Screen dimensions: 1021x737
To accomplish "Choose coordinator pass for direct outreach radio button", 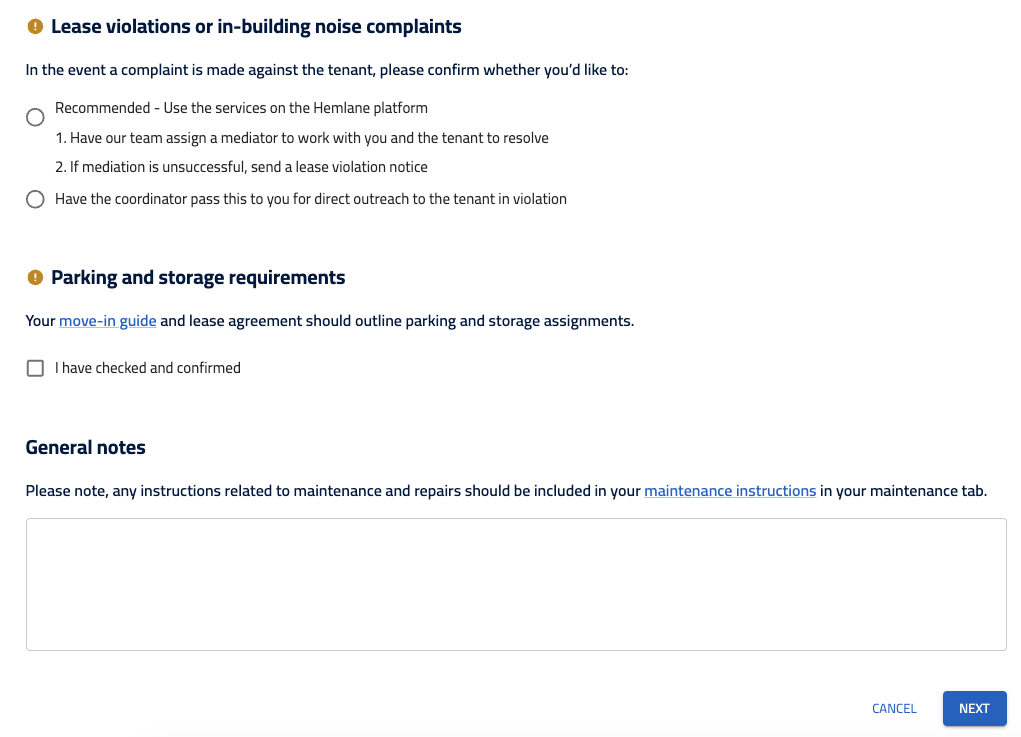I will click(35, 199).
